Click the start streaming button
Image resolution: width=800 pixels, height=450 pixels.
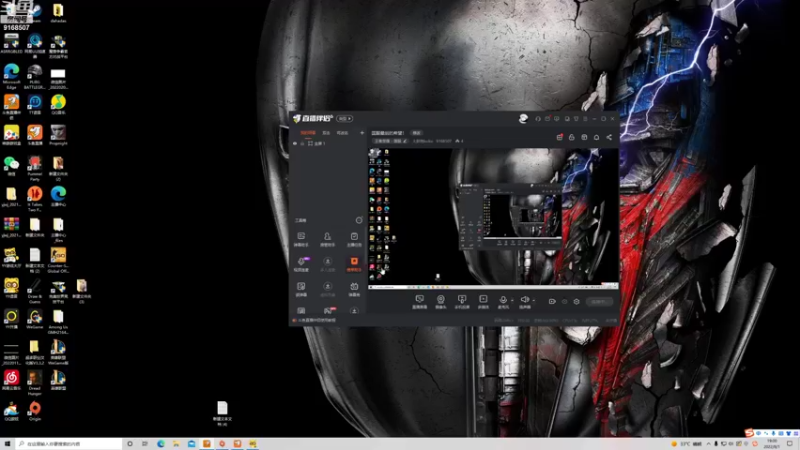pyautogui.click(x=599, y=302)
